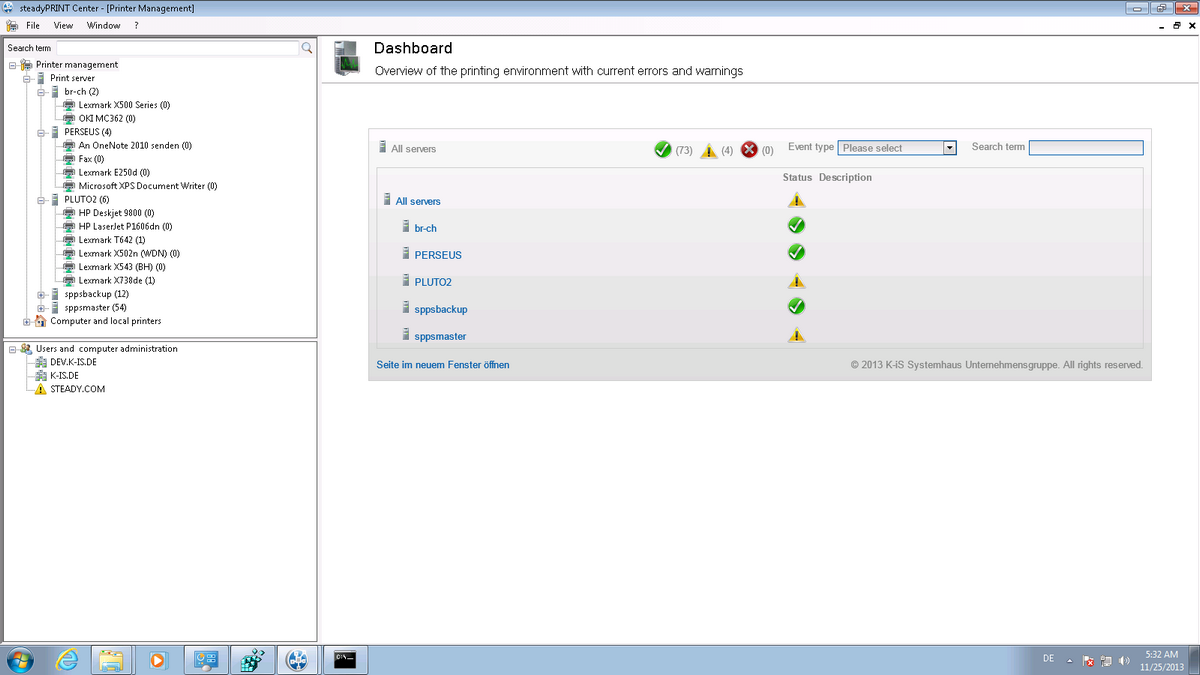Open the br-ch server link in dashboard
This screenshot has height=675, width=1200.
click(425, 228)
